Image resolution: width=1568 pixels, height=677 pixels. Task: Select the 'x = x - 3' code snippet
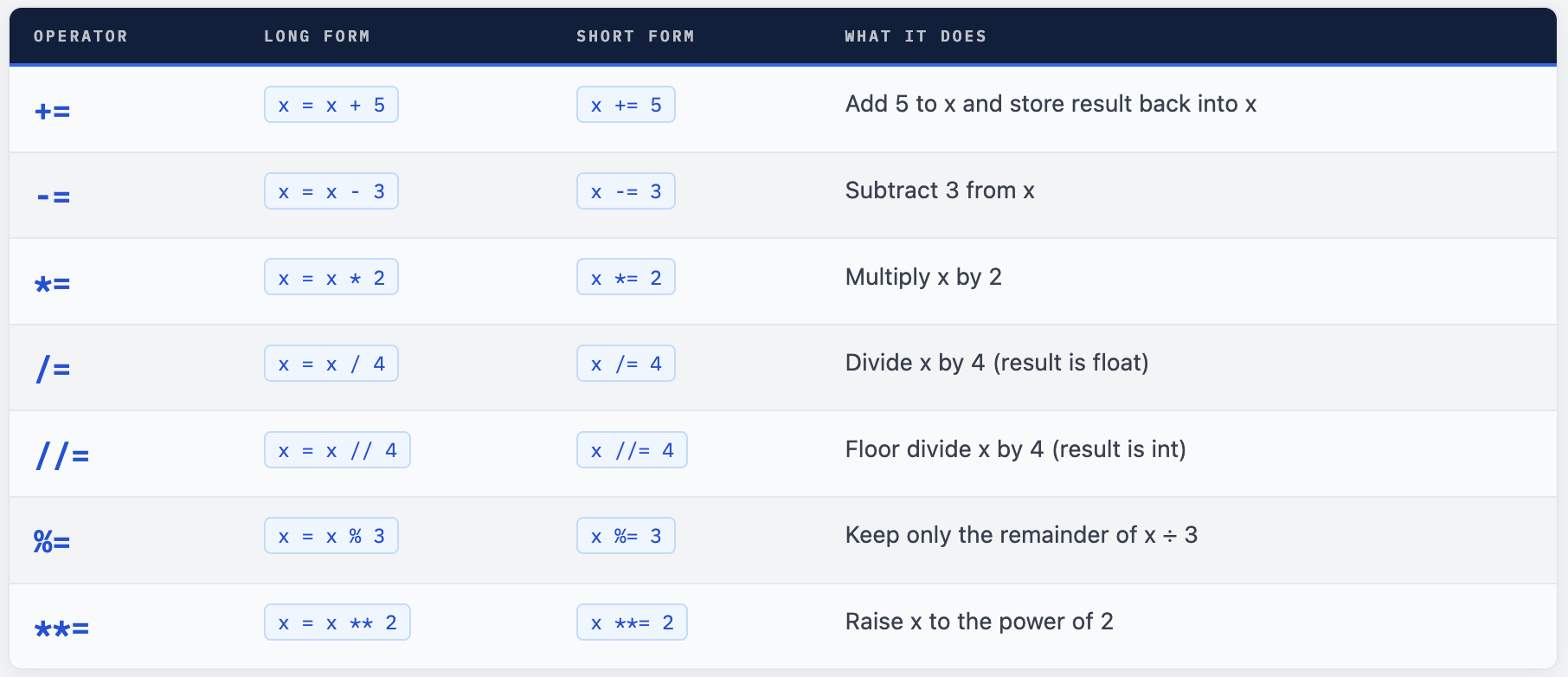pos(331,191)
